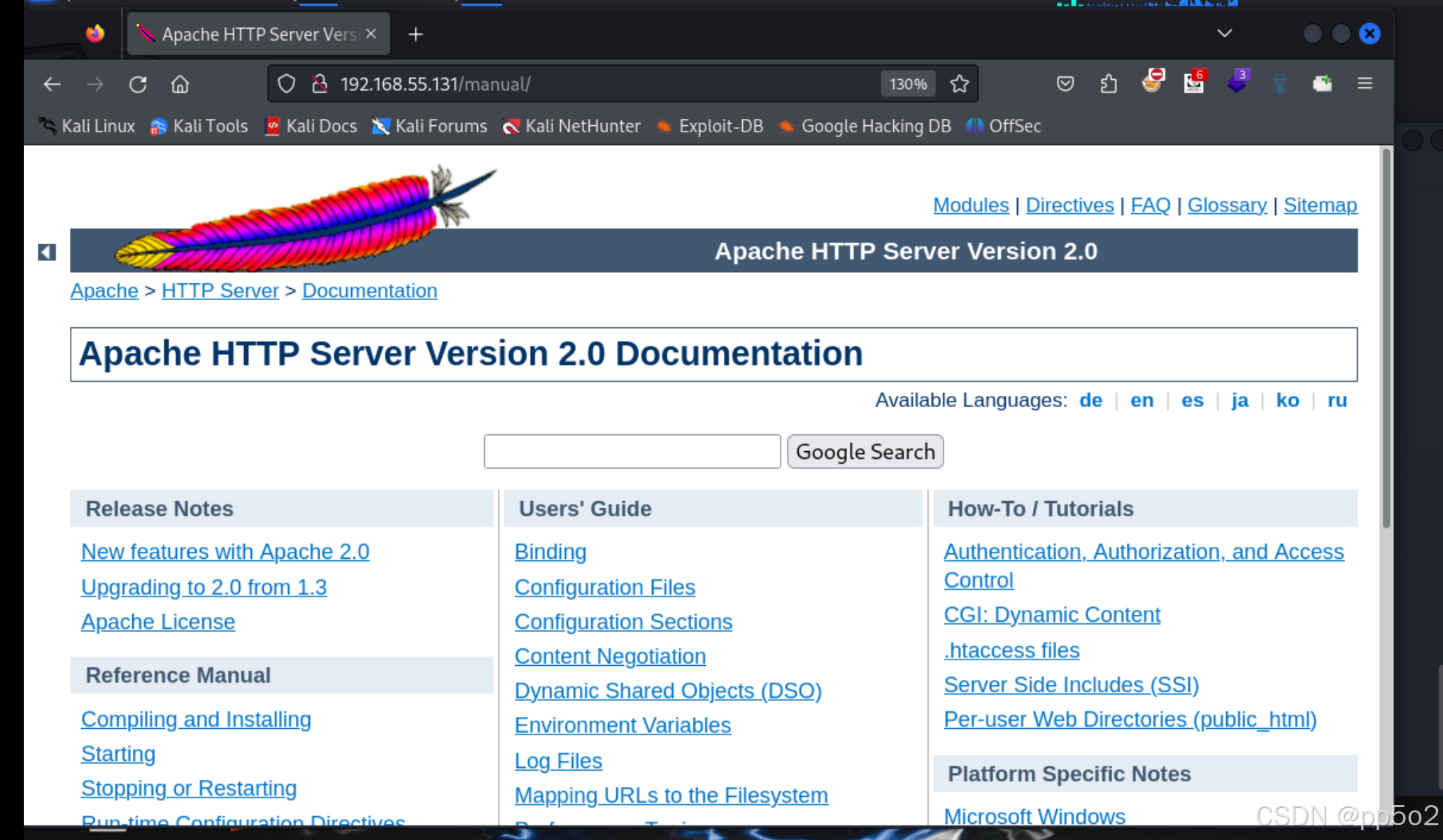Open the Pocket save icon
The height and width of the screenshot is (840, 1443).
(1065, 85)
